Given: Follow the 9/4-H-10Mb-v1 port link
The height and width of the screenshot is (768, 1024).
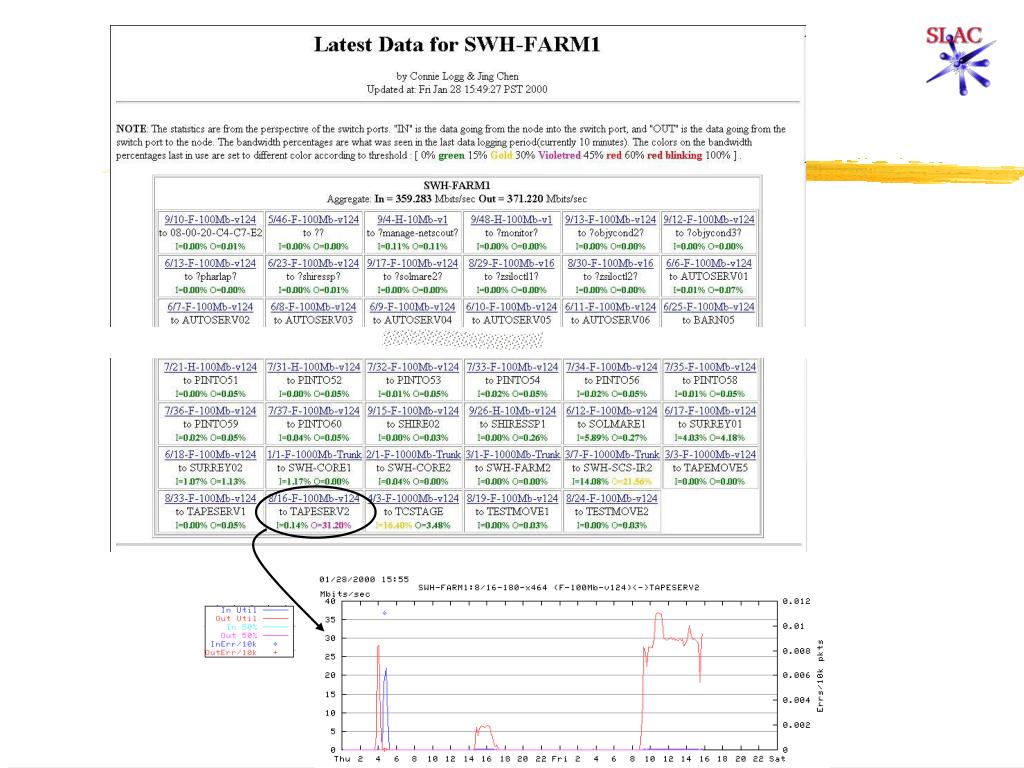Looking at the screenshot, I should (412, 219).
